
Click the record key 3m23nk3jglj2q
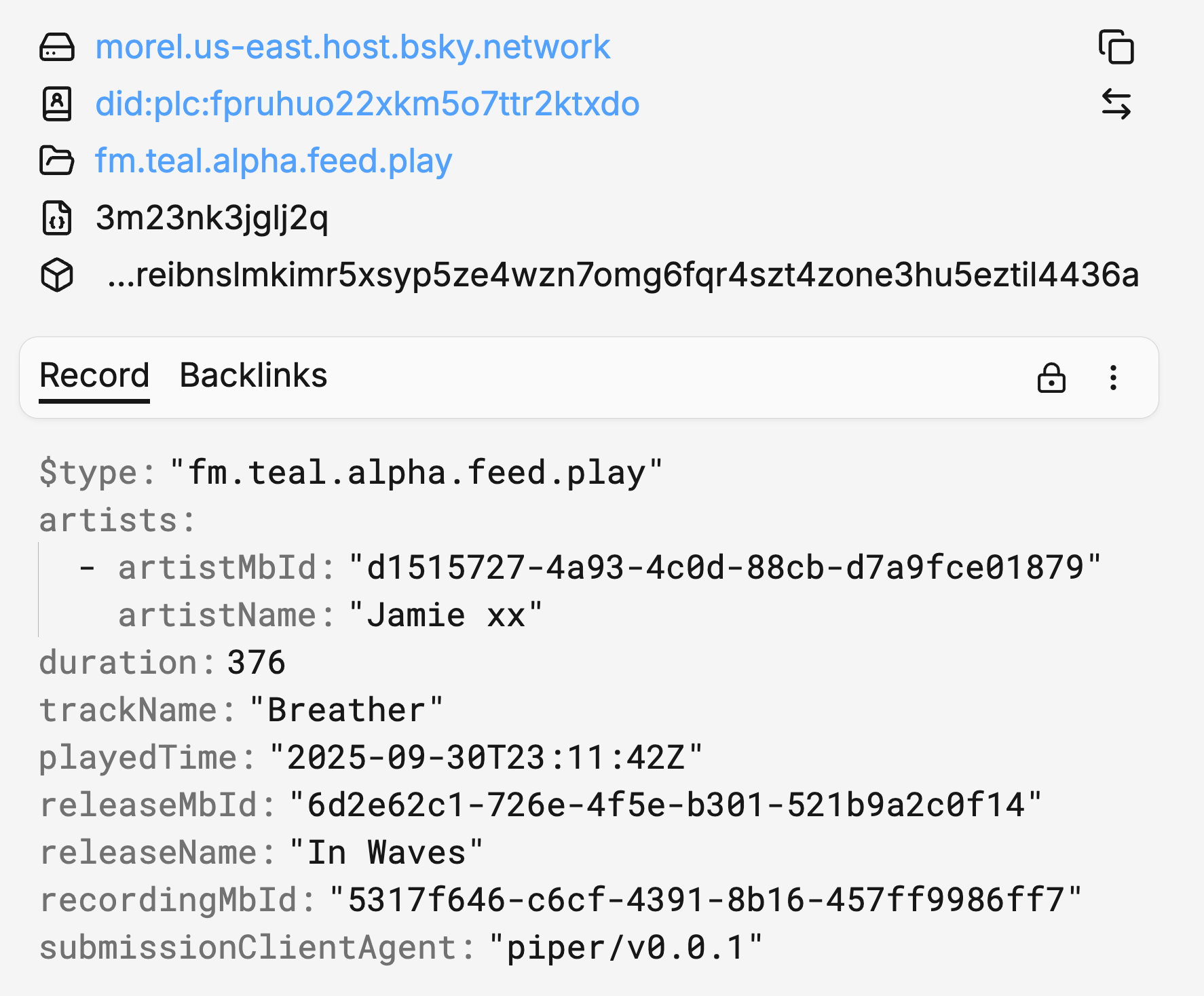(212, 218)
